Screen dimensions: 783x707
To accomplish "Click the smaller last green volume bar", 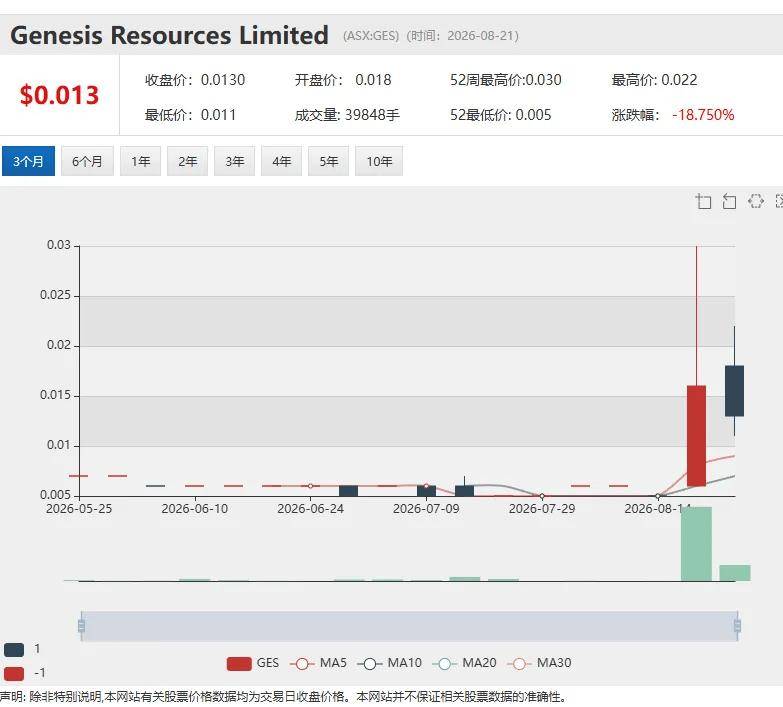I will click(735, 573).
